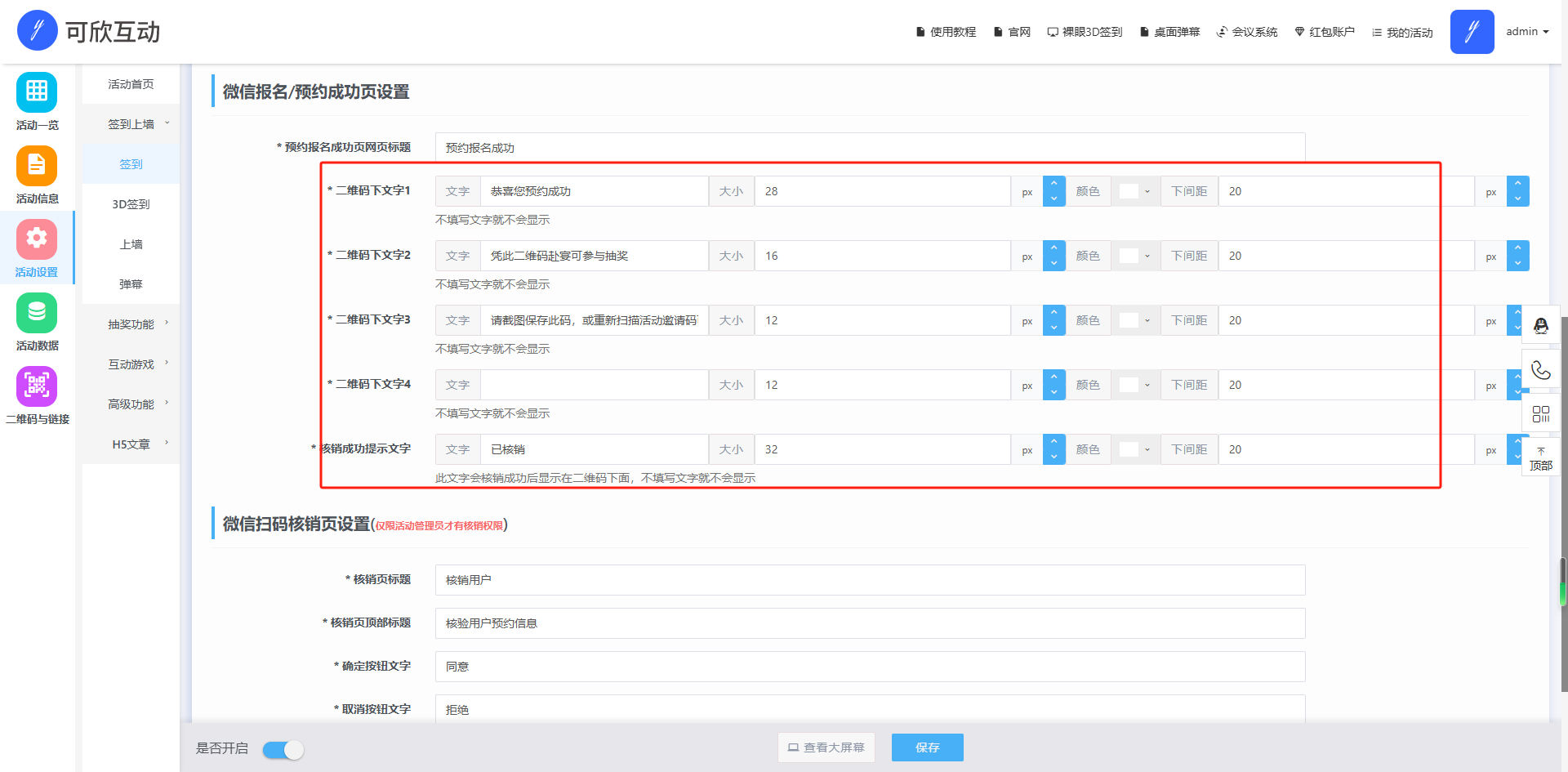This screenshot has height=772, width=1568.
Task: Edit 二维码下文字2 text field
Action: tap(595, 256)
